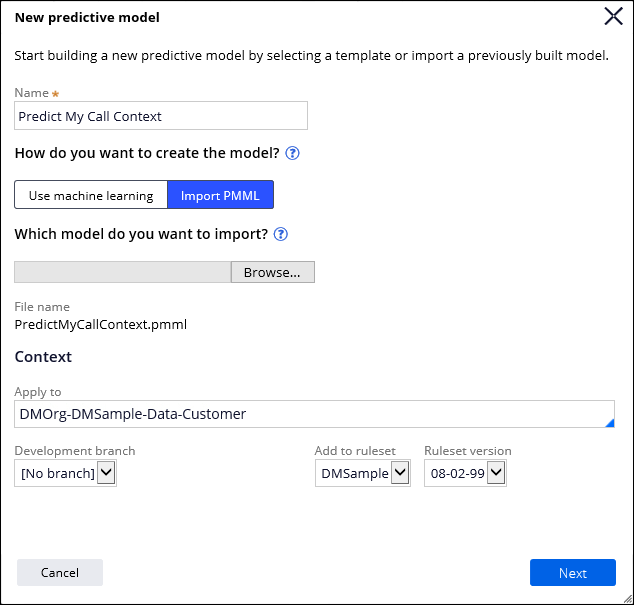
Task: Click the Apply to autocomplete corner arrow
Action: point(609,423)
